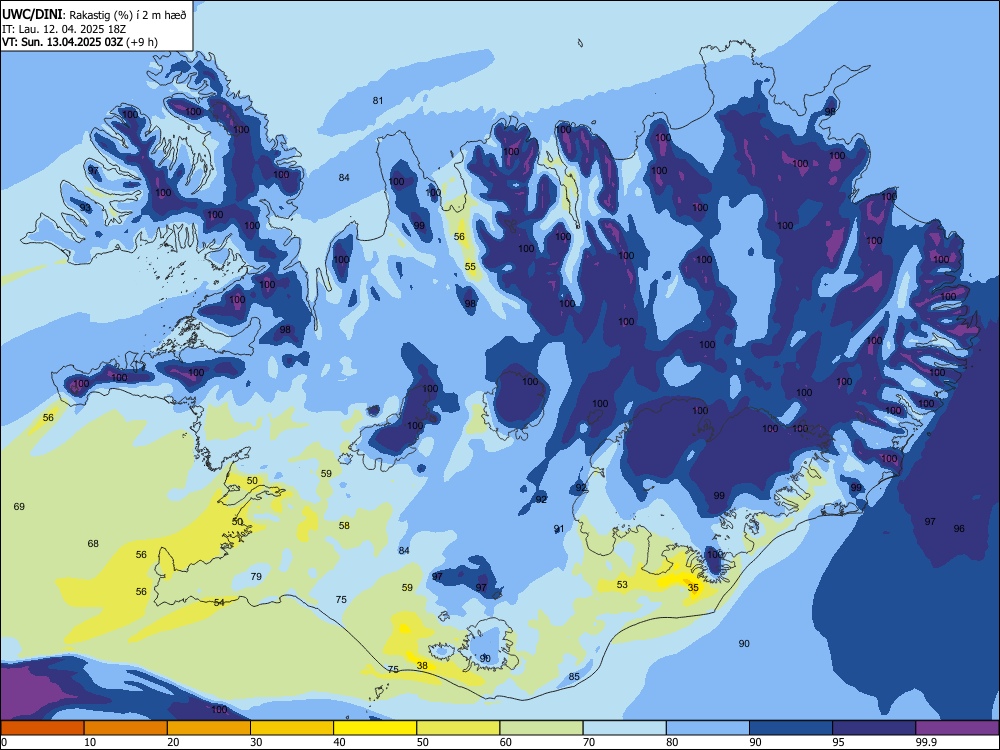
Task: Click the '99.9' tick label on the legend
Action: (925, 742)
